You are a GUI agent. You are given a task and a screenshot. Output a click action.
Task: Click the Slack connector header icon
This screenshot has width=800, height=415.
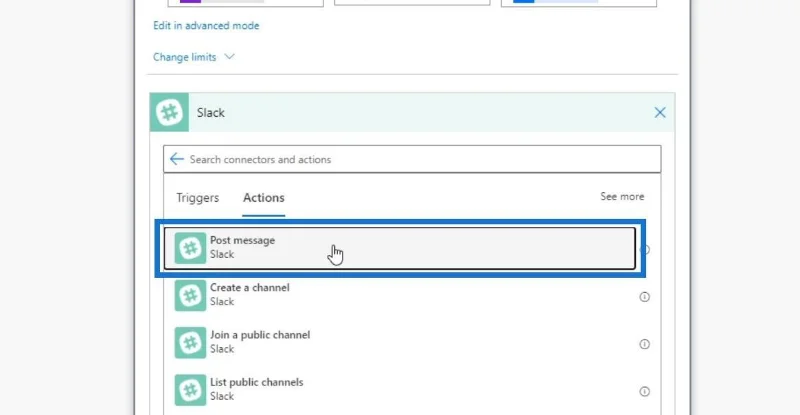tap(169, 112)
